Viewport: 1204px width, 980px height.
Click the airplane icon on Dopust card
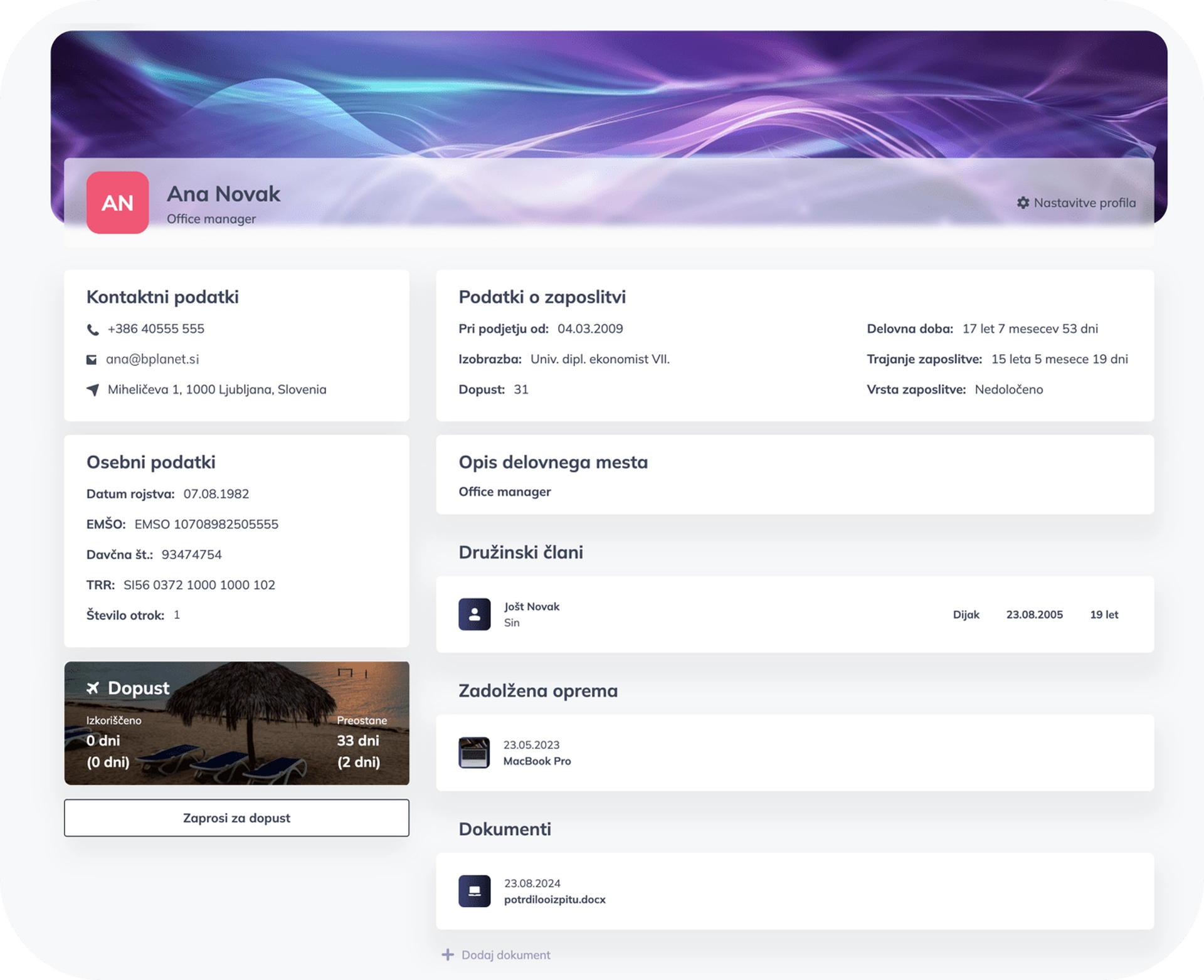(93, 688)
